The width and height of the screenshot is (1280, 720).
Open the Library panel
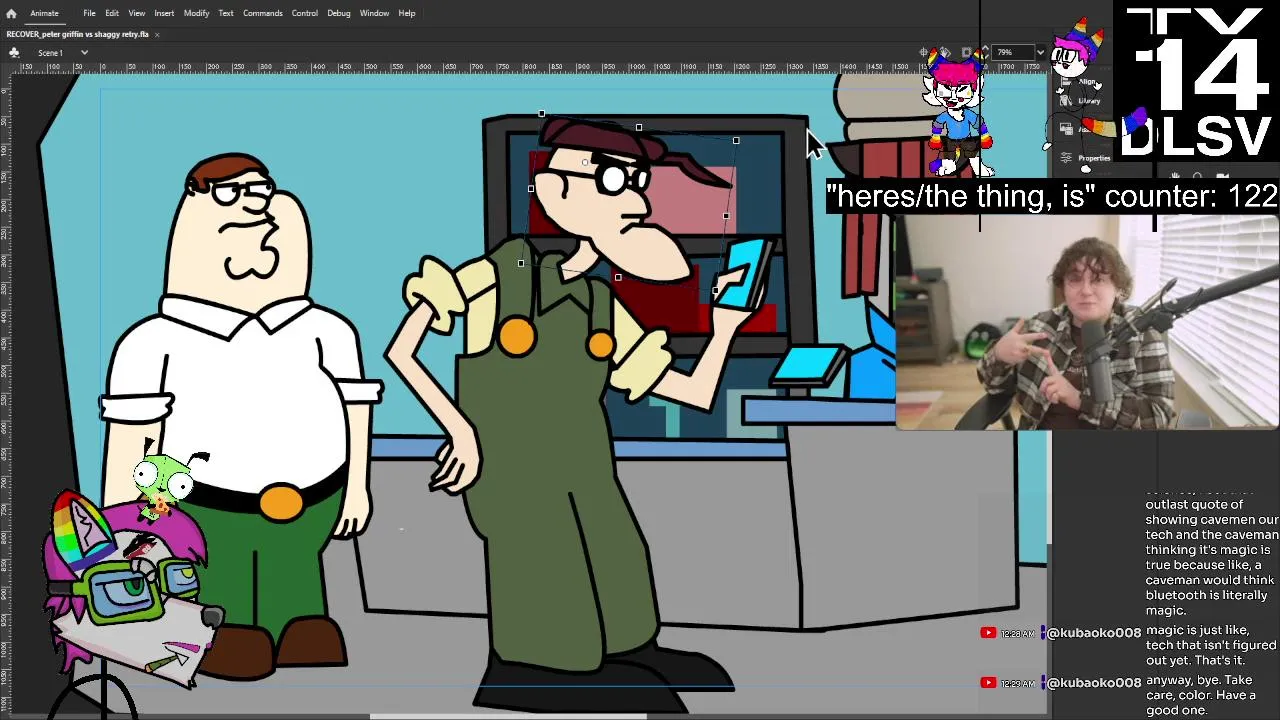point(1088,100)
